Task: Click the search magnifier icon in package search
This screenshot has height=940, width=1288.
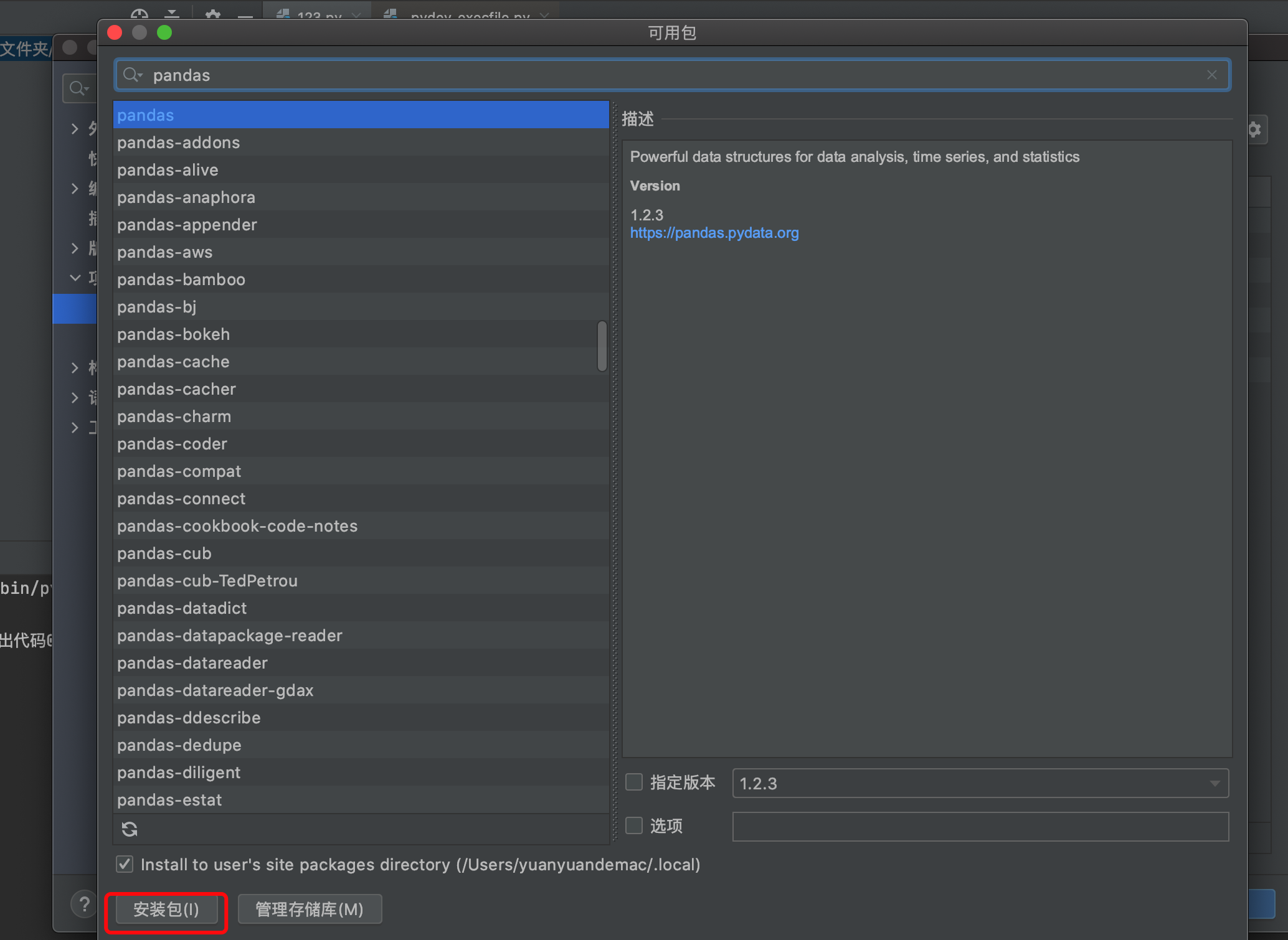Action: 131,75
